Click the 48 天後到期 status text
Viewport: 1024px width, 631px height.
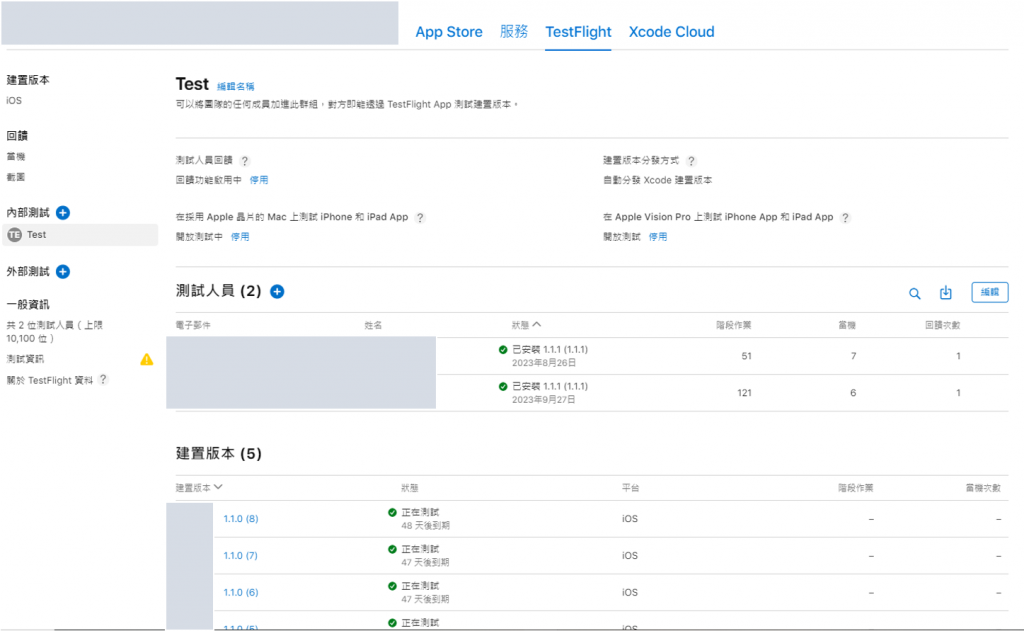(425, 525)
